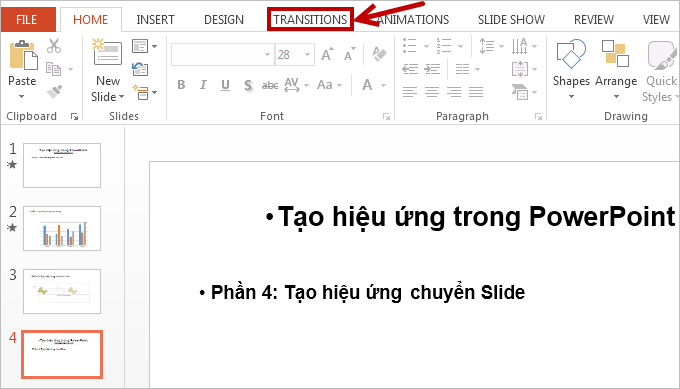The image size is (680, 389).
Task: Open Quick Styles gallery
Action: tap(660, 71)
